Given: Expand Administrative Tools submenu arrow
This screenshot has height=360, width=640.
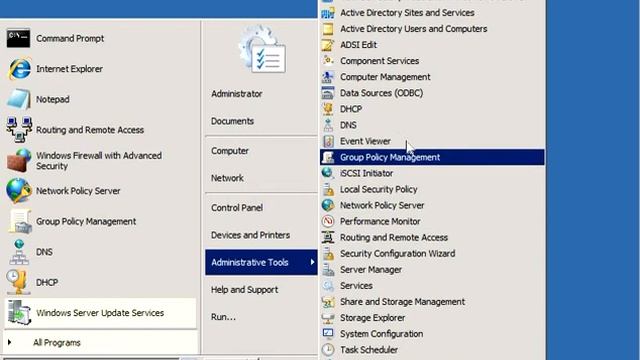Looking at the screenshot, I should [x=312, y=262].
